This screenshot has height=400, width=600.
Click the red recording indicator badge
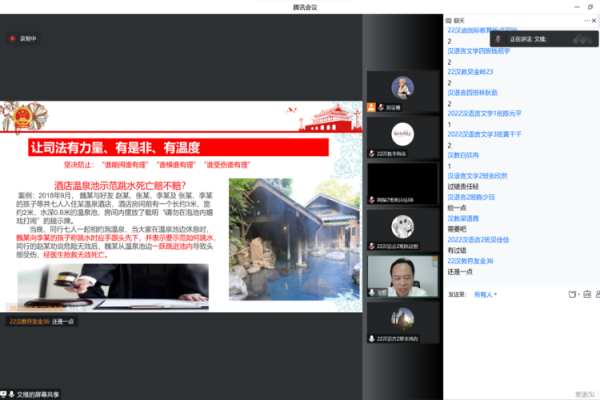23,38
